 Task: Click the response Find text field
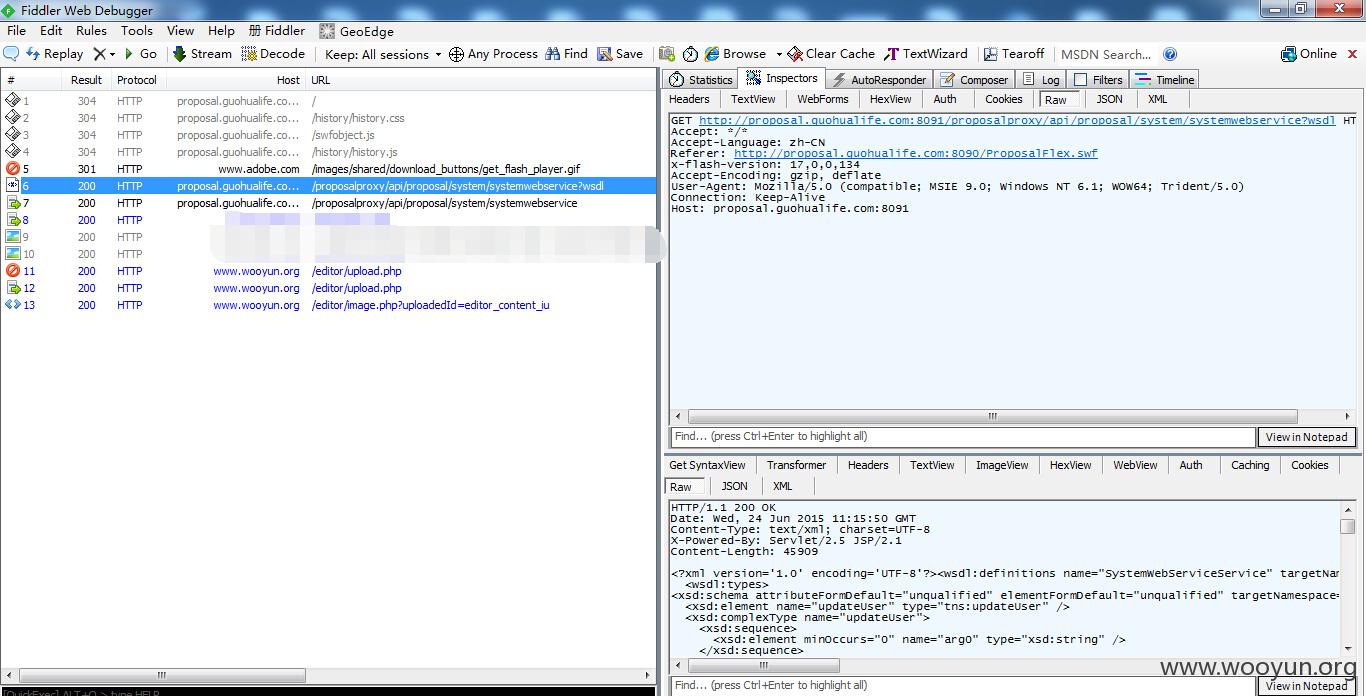962,686
